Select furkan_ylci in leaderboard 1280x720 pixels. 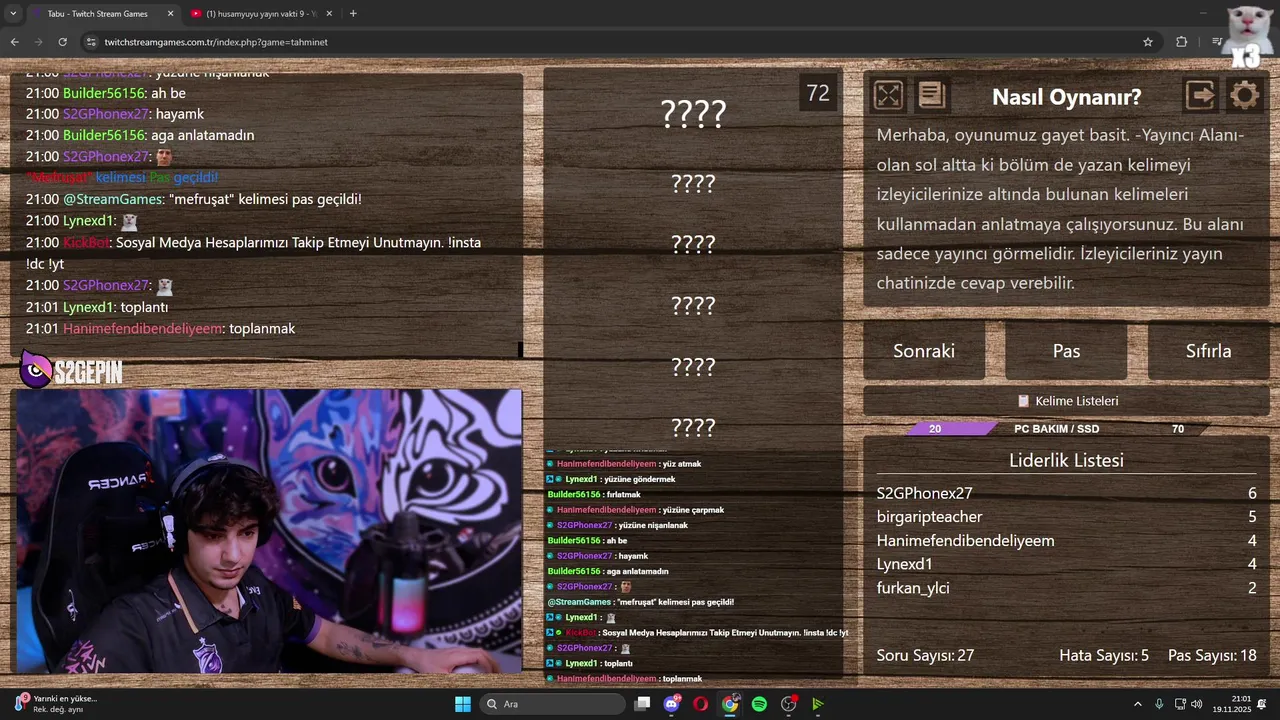click(913, 588)
